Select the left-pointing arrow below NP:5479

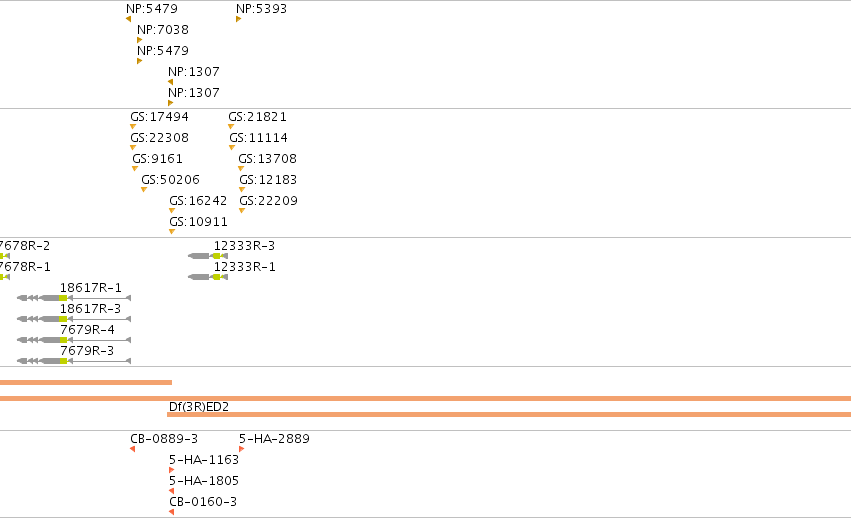(x=129, y=19)
